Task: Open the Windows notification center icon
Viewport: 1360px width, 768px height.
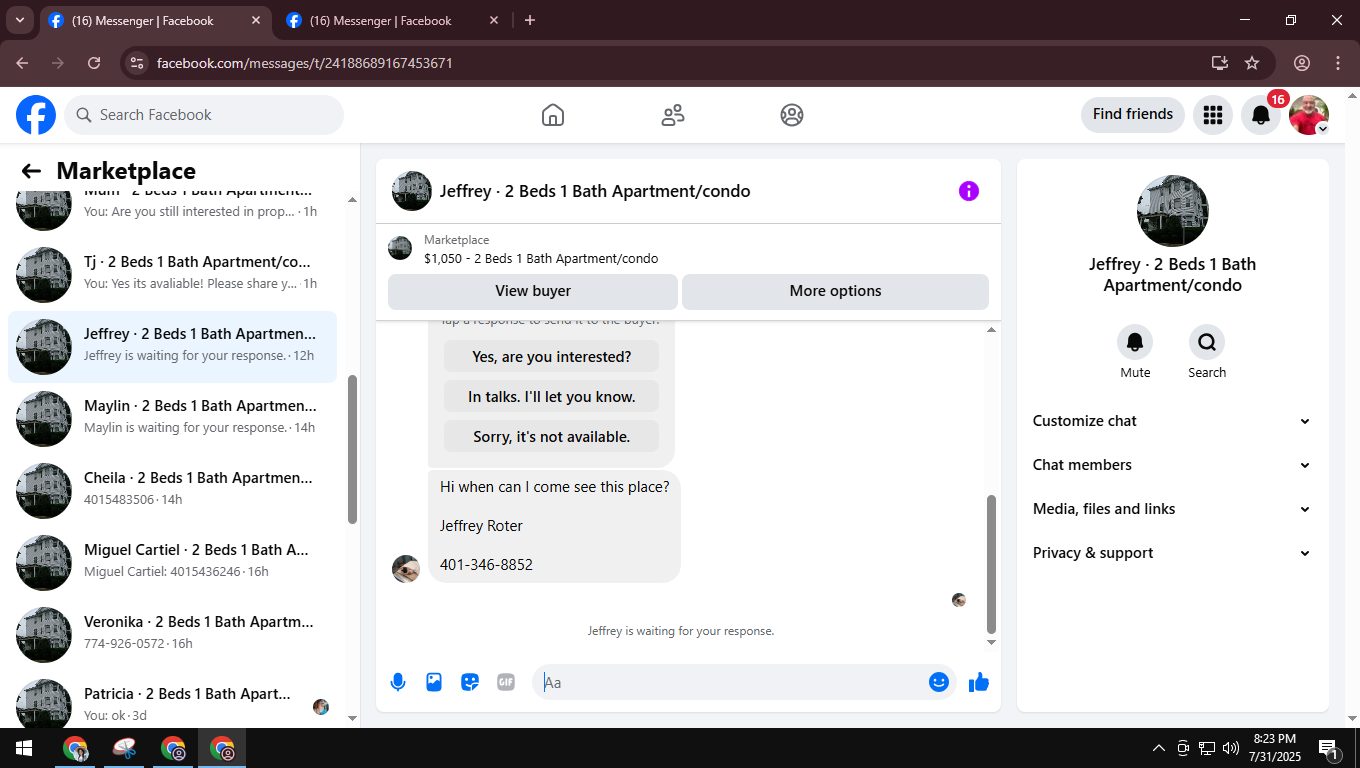Action: click(x=1329, y=748)
